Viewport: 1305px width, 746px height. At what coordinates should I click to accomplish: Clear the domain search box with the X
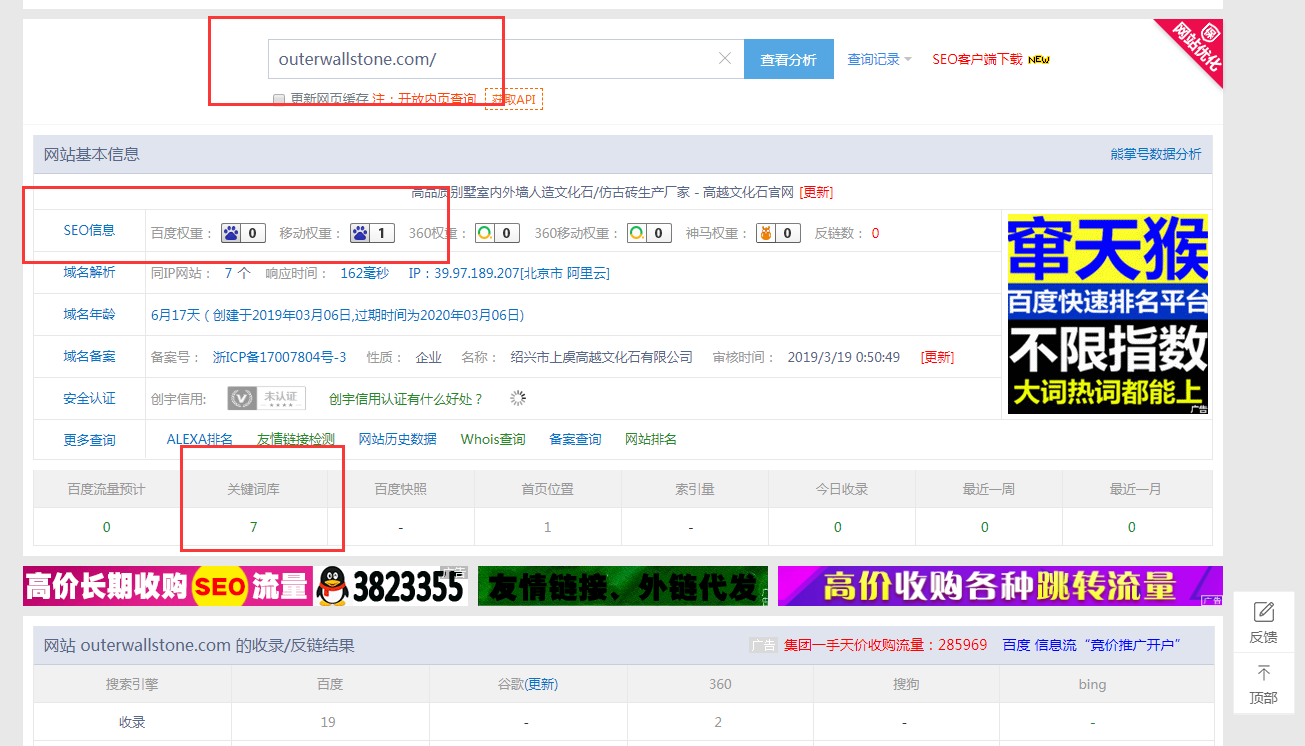725,59
